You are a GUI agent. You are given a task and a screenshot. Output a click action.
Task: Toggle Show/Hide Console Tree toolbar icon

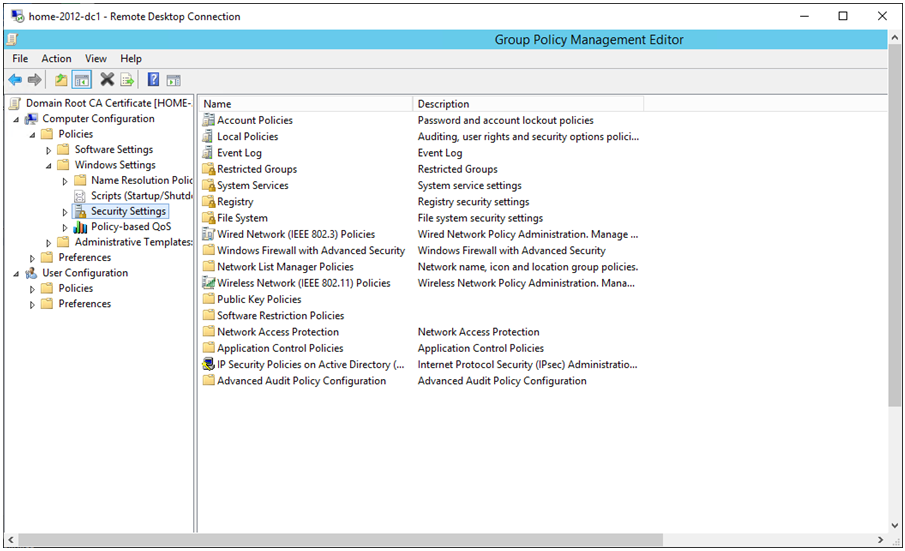(81, 80)
